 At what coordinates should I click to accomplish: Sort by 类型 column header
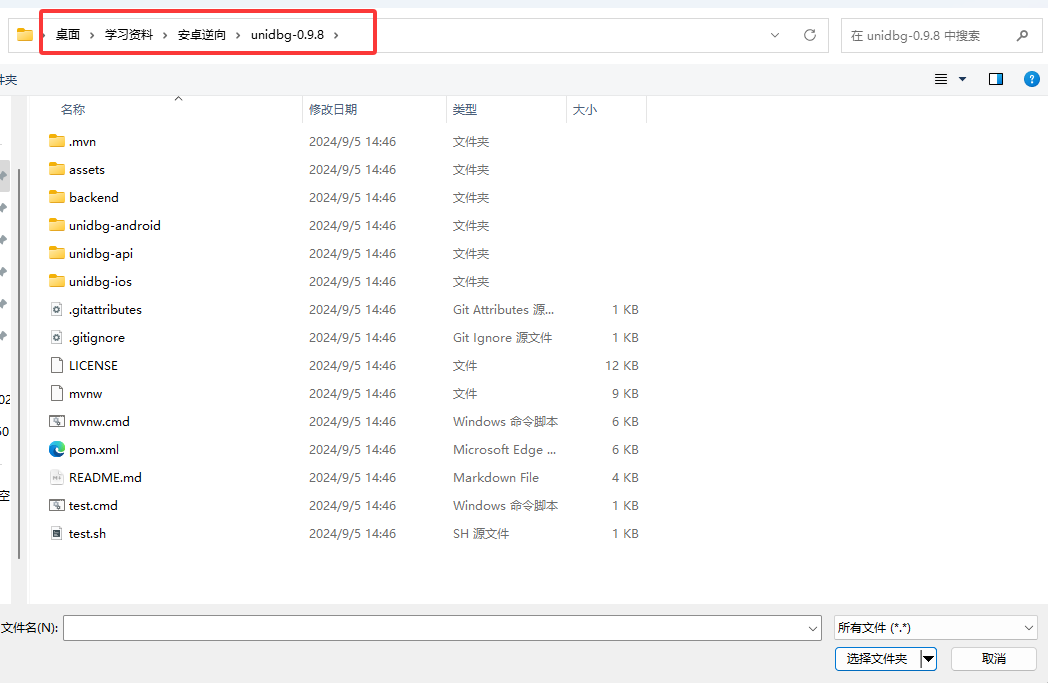tap(465, 110)
